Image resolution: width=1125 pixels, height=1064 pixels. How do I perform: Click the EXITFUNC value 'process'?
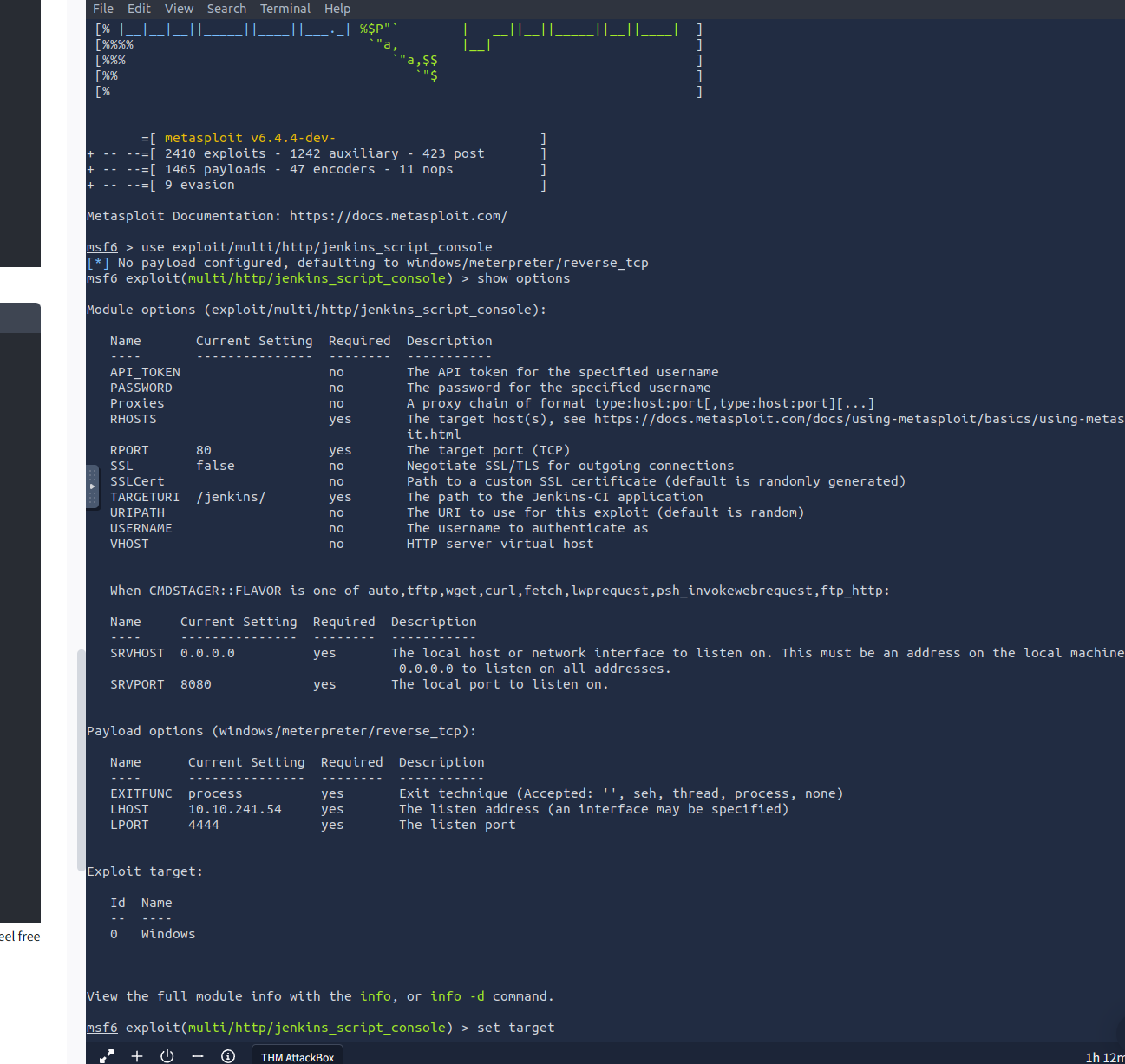[x=215, y=793]
